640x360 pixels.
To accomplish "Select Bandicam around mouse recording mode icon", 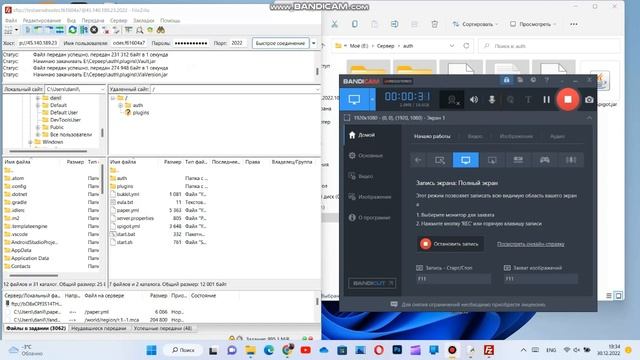I will click(x=492, y=160).
